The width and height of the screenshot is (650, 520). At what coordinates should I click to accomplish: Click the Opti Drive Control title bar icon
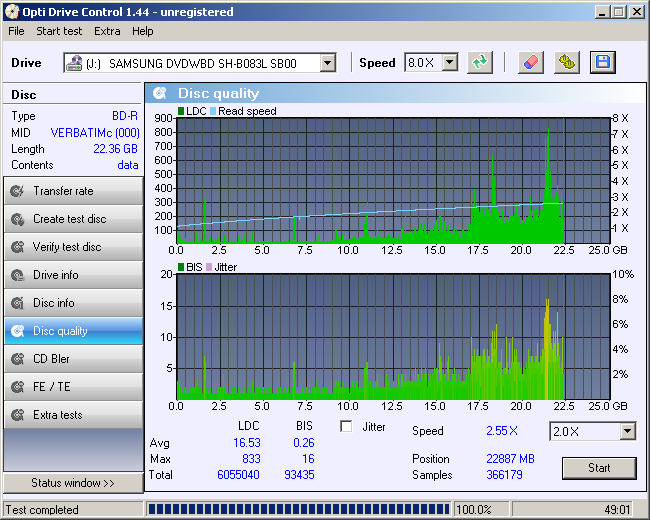12,12
